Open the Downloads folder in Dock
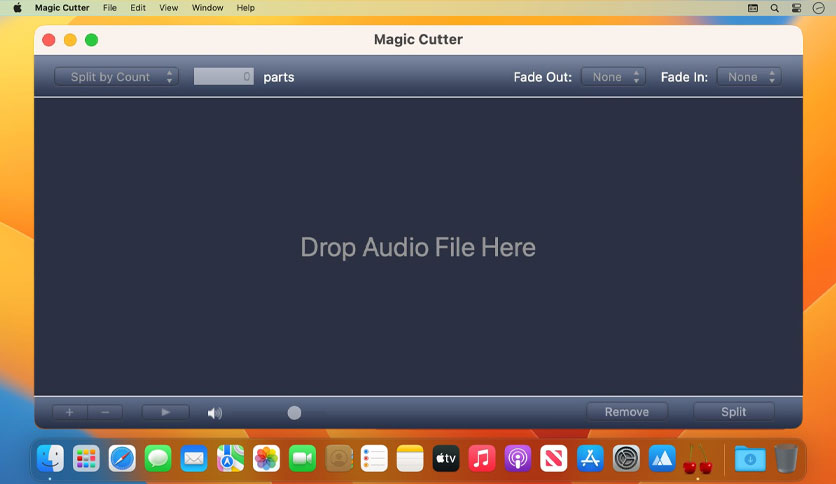Viewport: 836px width, 484px height. coord(750,458)
